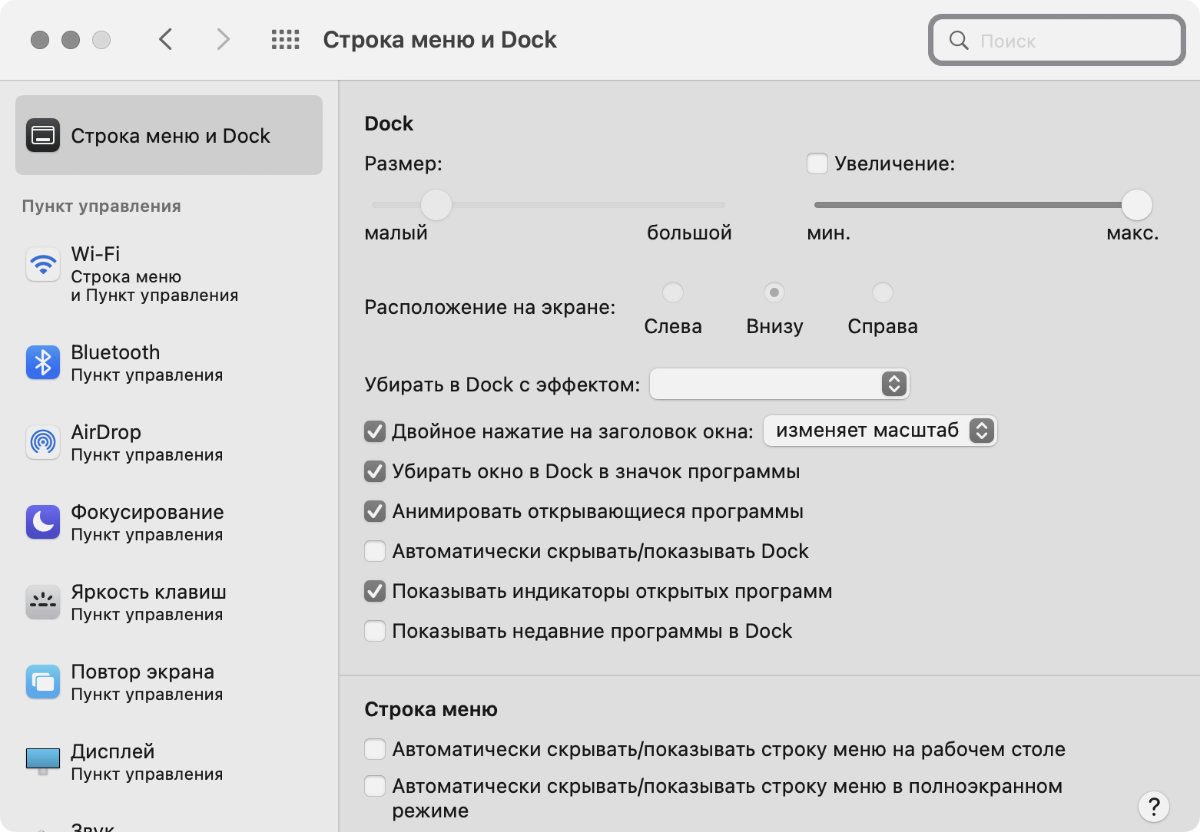1200x832 pixels.
Task: Select the Bluetooth icon in sidebar
Action: click(x=43, y=362)
